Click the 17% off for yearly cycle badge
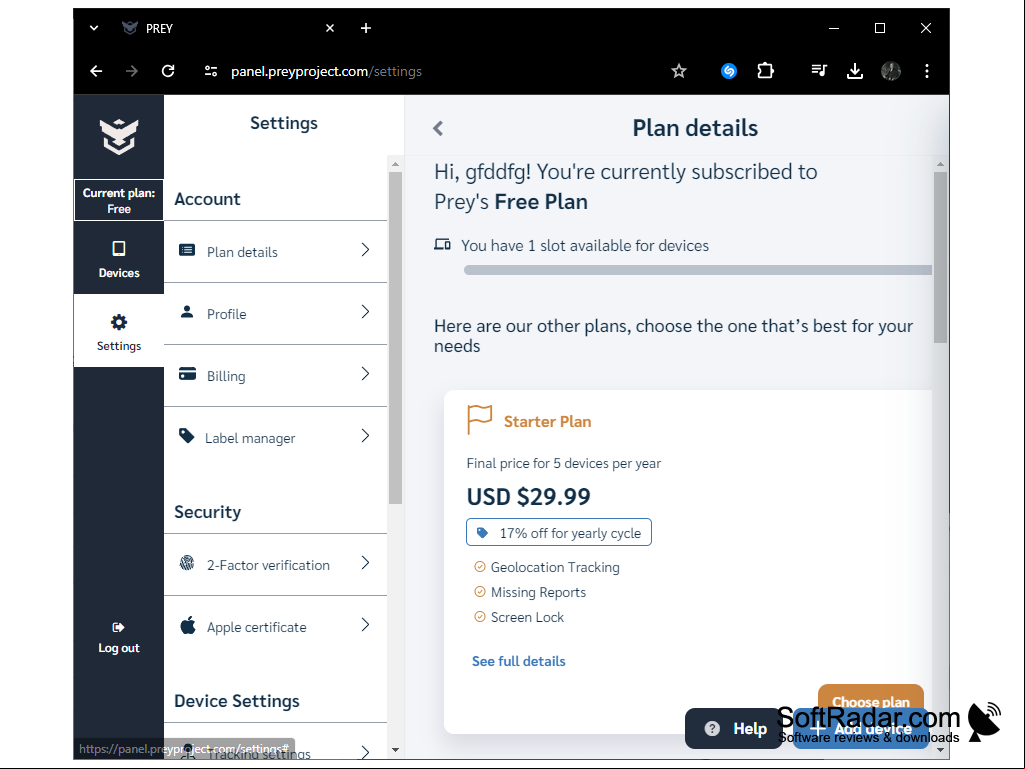This screenshot has height=769, width=1025. [x=559, y=532]
